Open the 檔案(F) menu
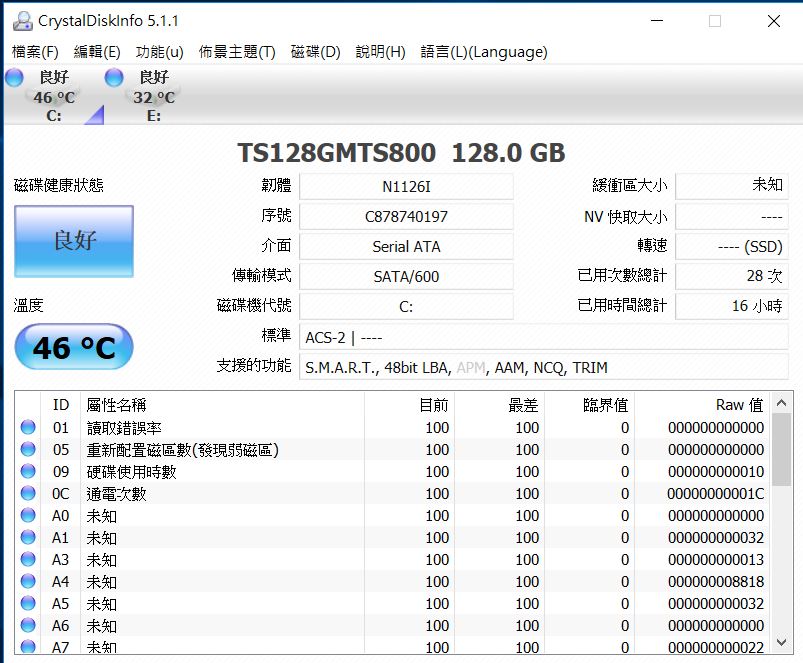 click(35, 52)
